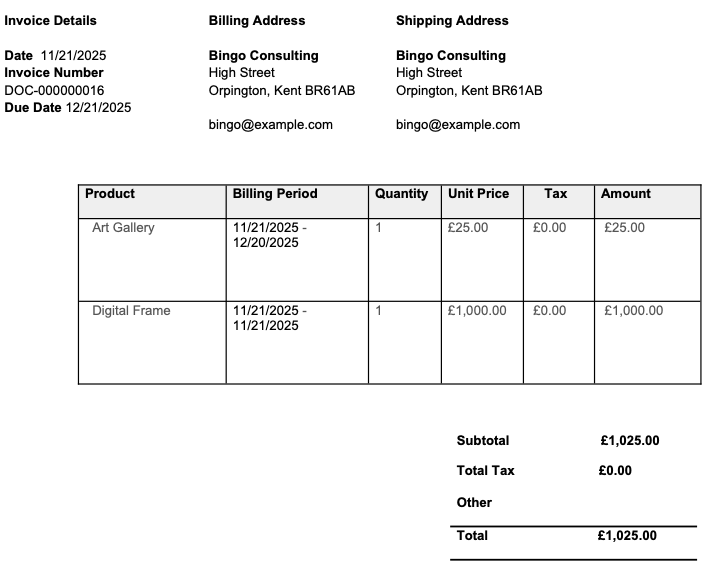Screen dimensions: 716x583
Task: Select the Due Date 12/21/2025 text
Action: coord(67,107)
